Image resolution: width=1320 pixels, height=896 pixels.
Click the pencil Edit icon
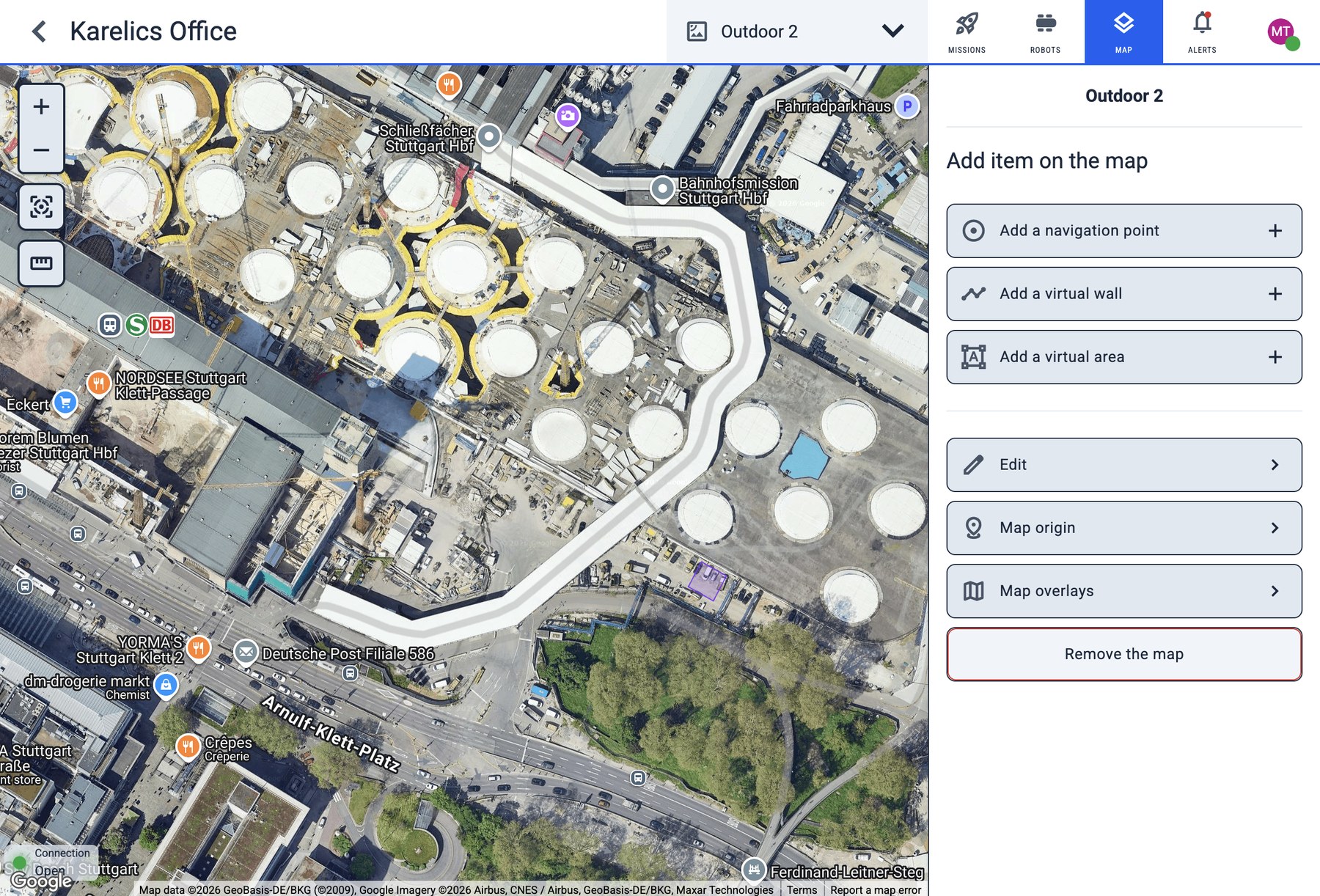click(973, 465)
